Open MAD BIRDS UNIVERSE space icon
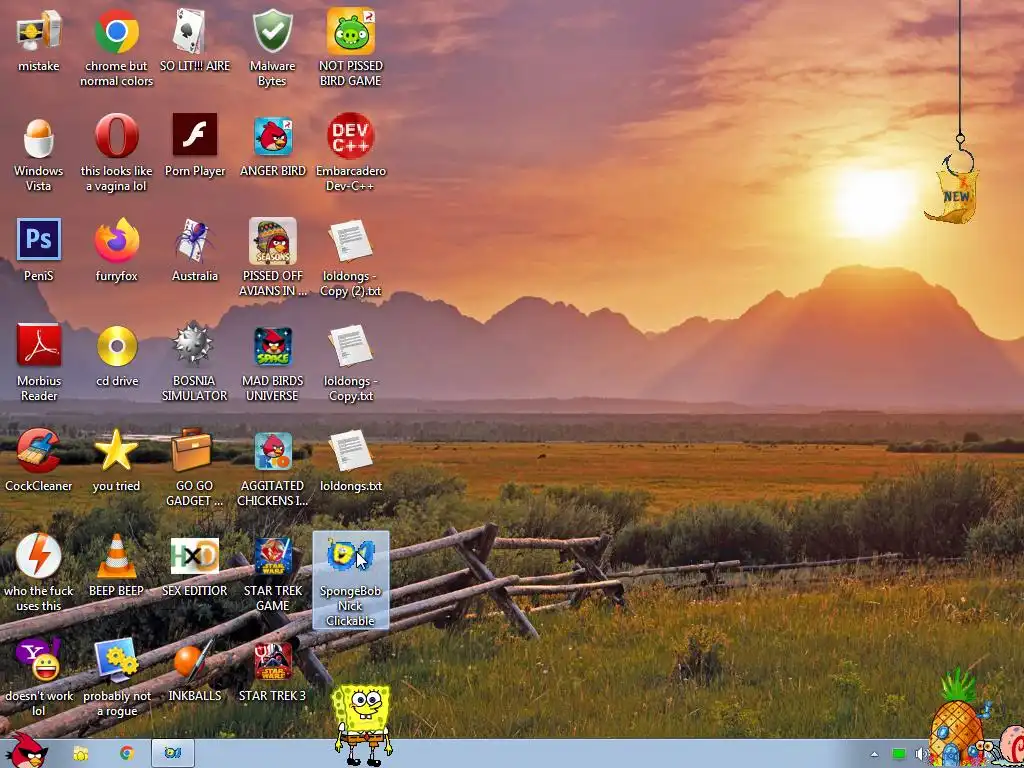The image size is (1024, 768). coord(273,347)
